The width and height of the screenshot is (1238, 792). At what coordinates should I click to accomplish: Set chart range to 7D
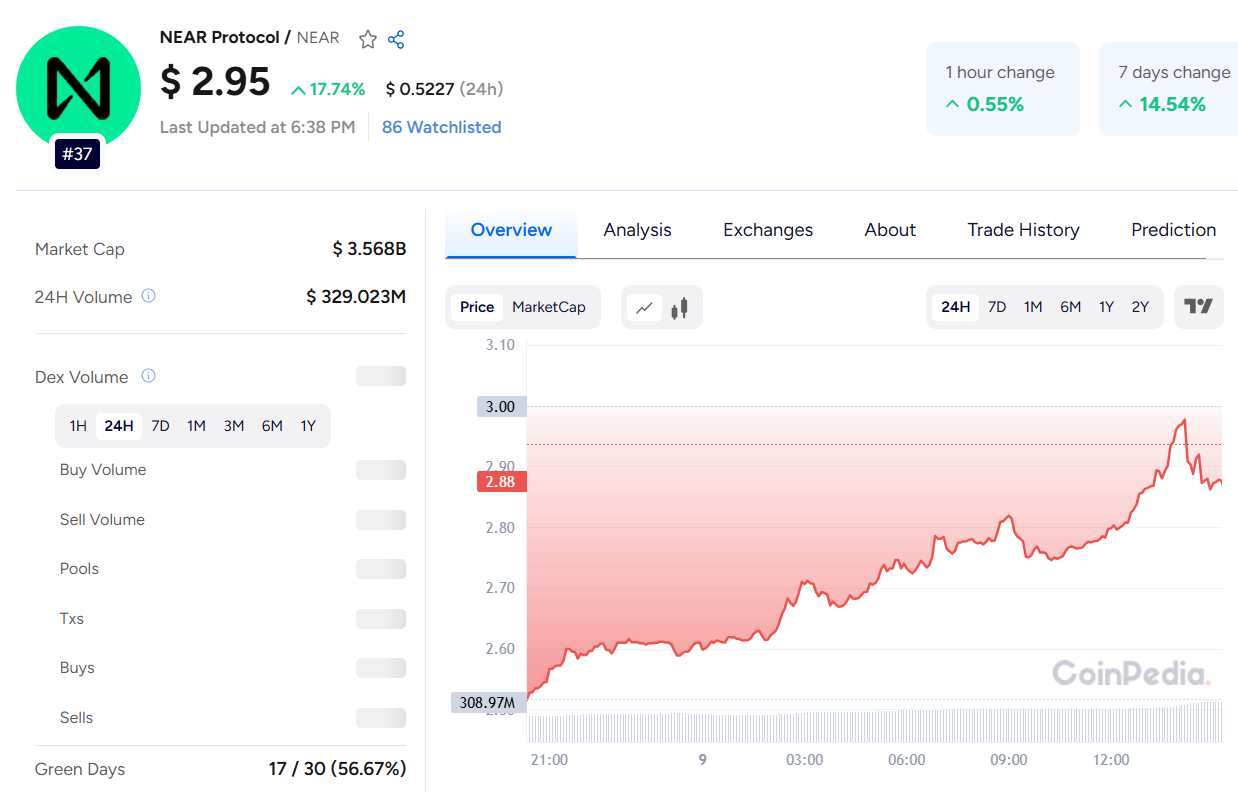tap(997, 307)
